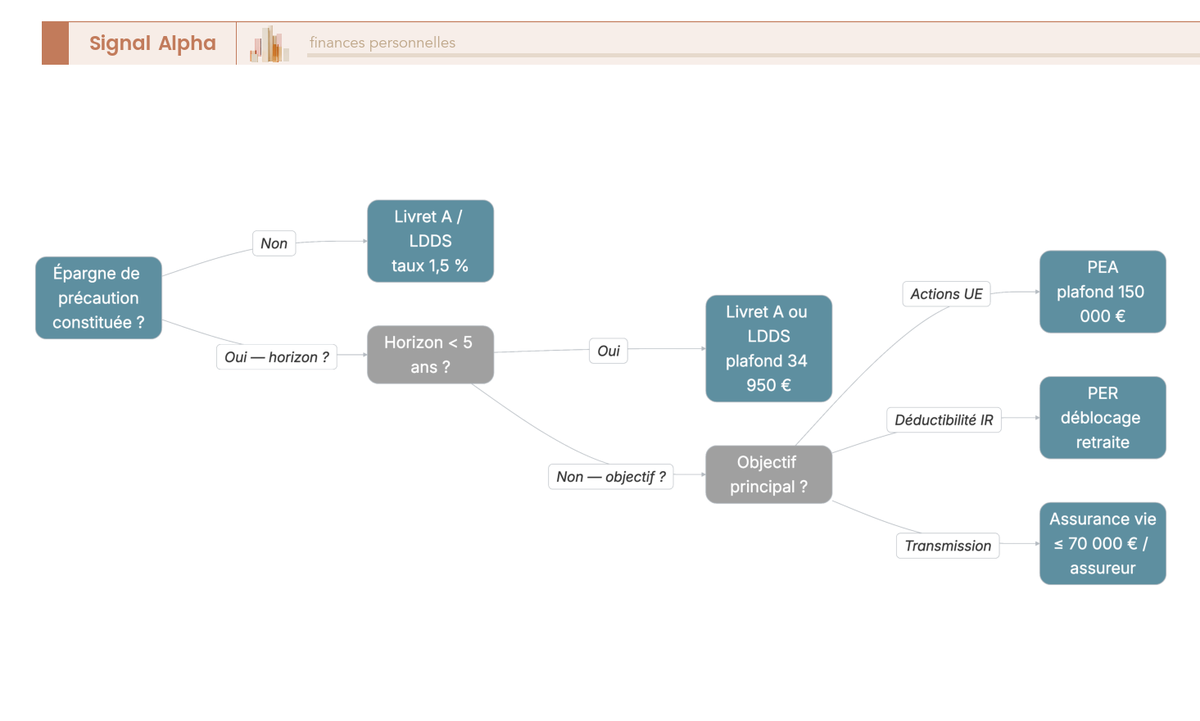The height and width of the screenshot is (721, 1200).
Task: Click the Non — objectif ? edge label
Action: click(611, 477)
